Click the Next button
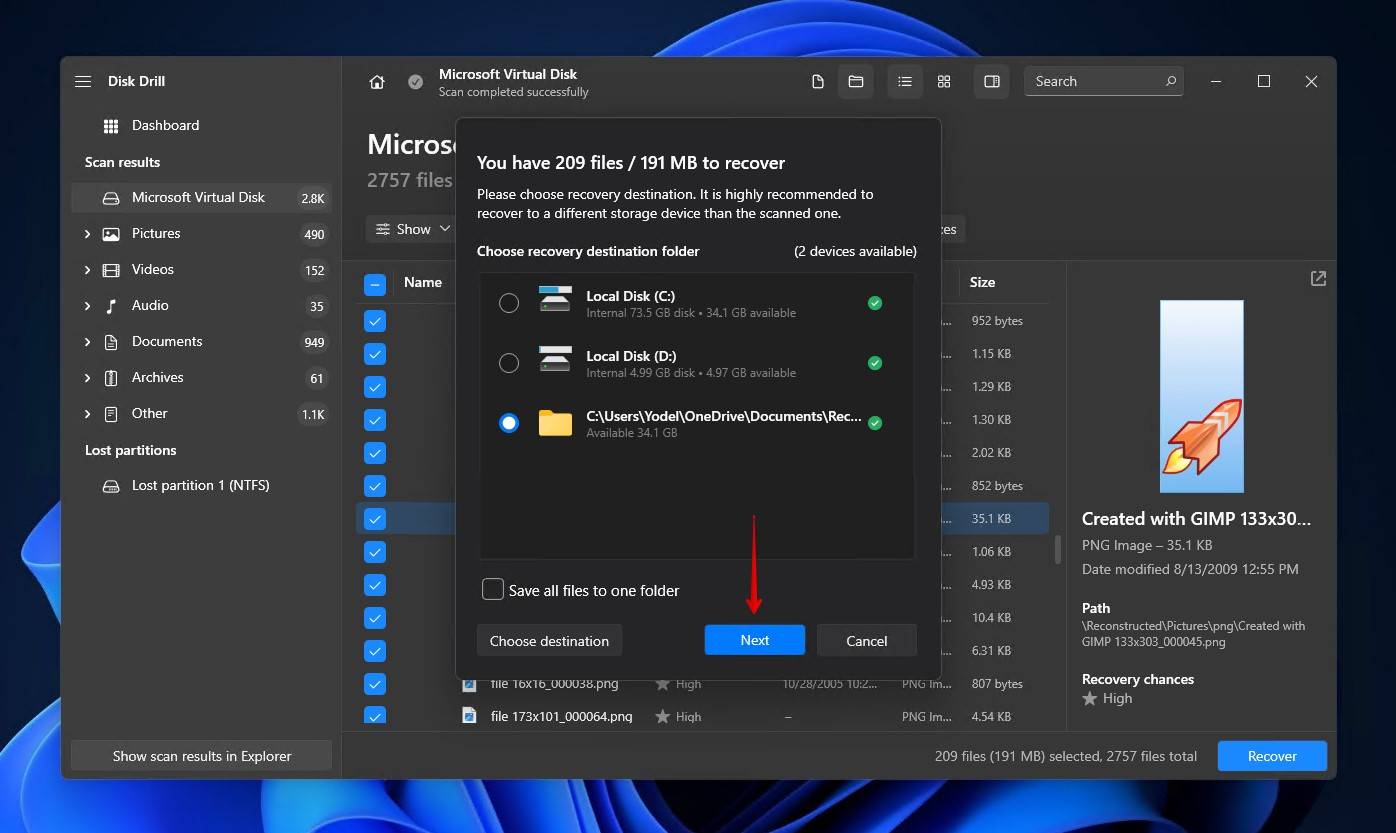 click(x=754, y=640)
